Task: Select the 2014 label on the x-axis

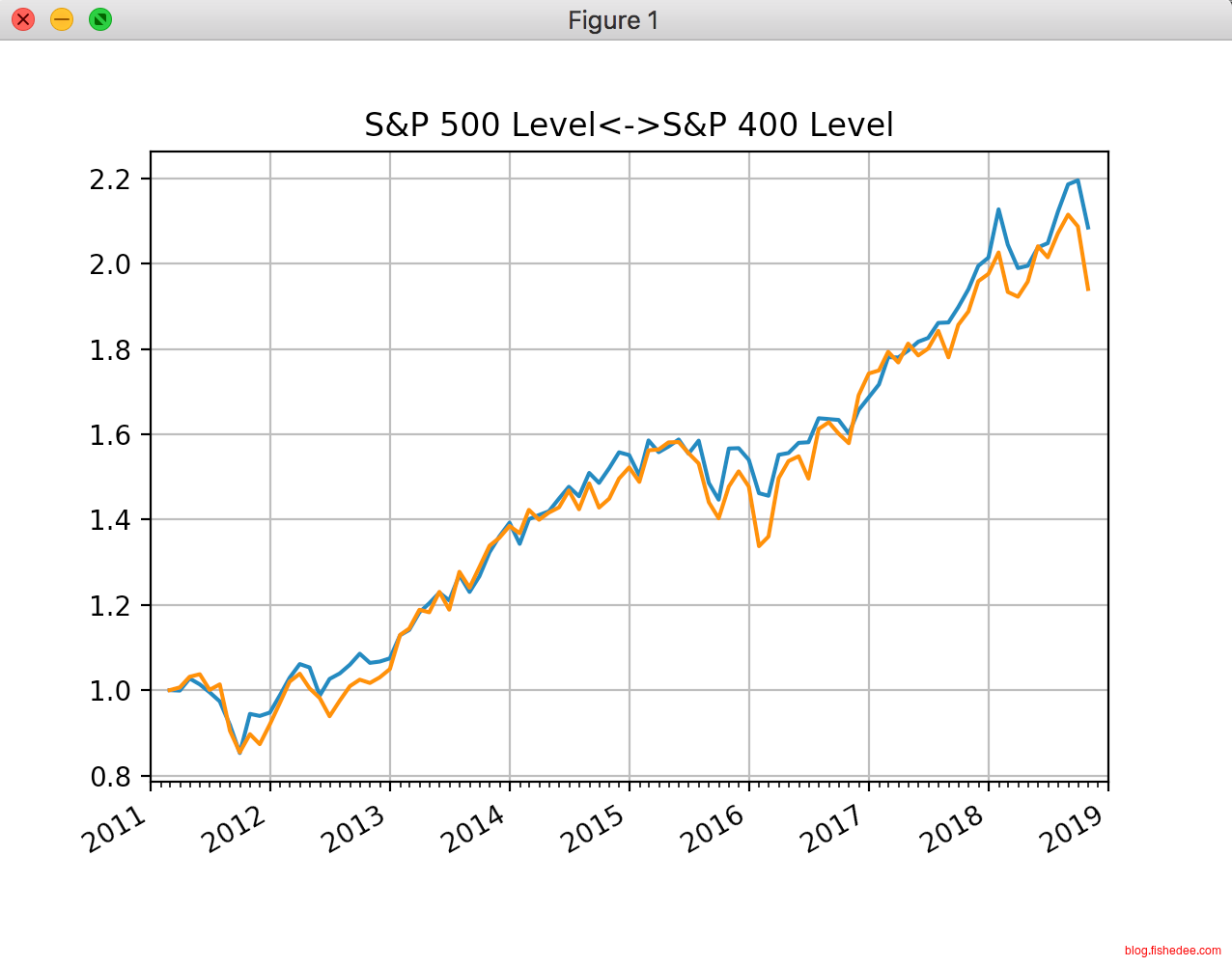Action: click(474, 829)
